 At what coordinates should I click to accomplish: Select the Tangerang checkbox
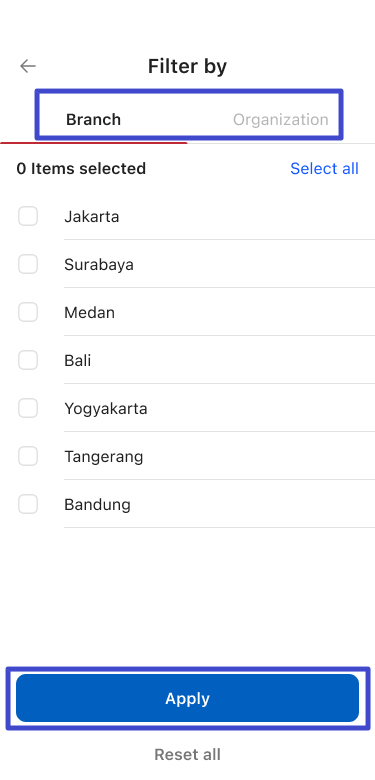point(28,456)
